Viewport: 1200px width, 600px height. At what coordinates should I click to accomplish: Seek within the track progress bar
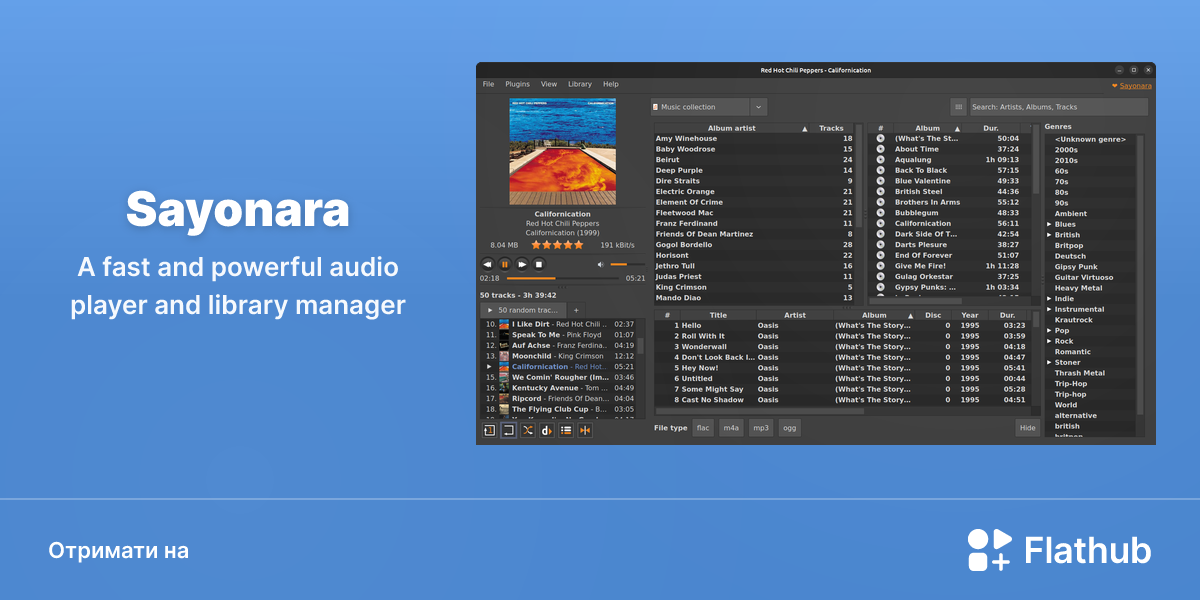[x=563, y=278]
